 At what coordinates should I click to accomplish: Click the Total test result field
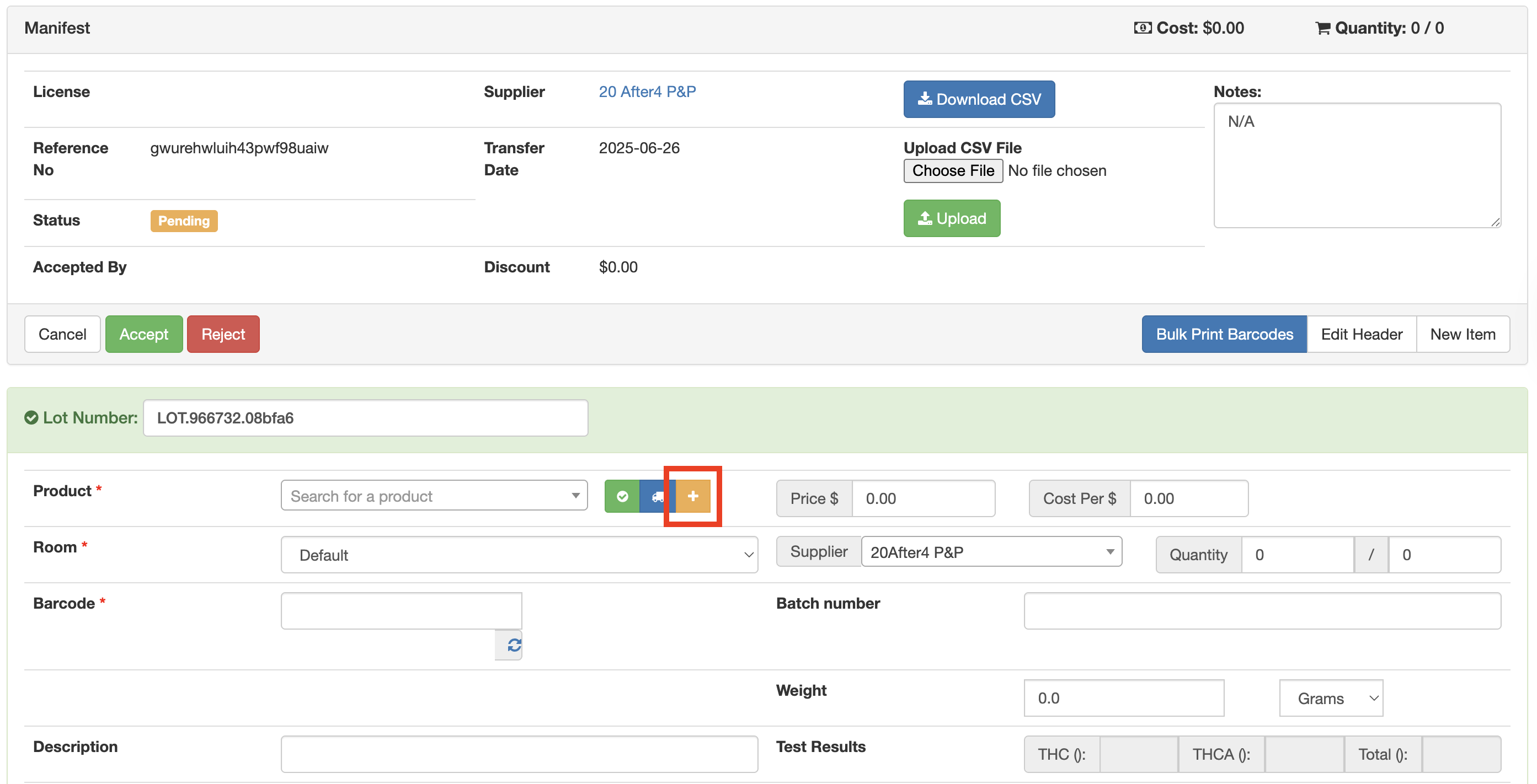[1461, 754]
